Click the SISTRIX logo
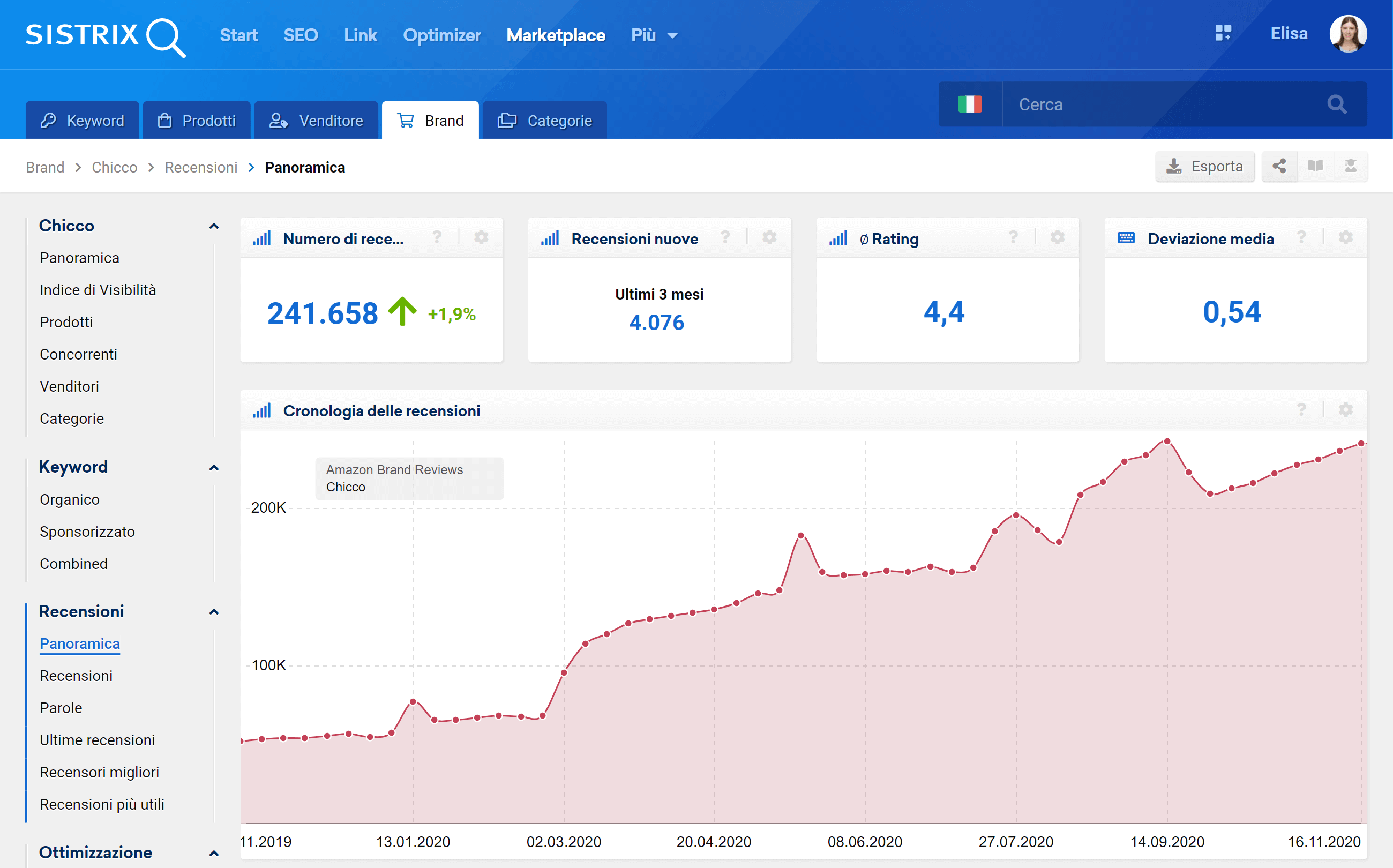This screenshot has height=868, width=1393. point(106,36)
